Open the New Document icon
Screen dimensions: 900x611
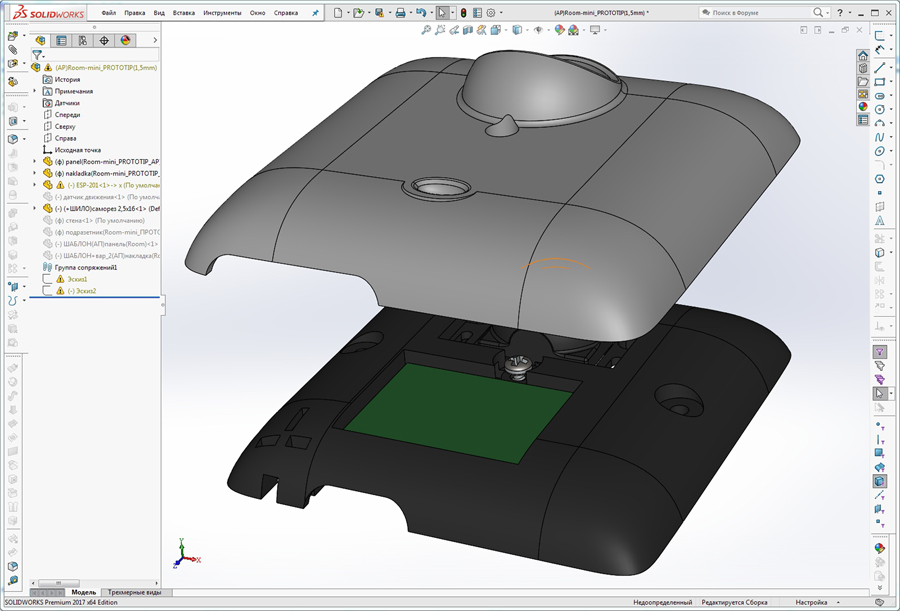click(x=337, y=11)
